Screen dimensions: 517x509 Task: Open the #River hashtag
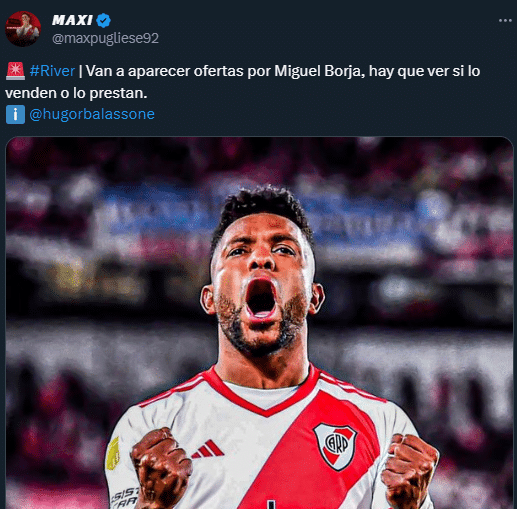tap(52, 71)
